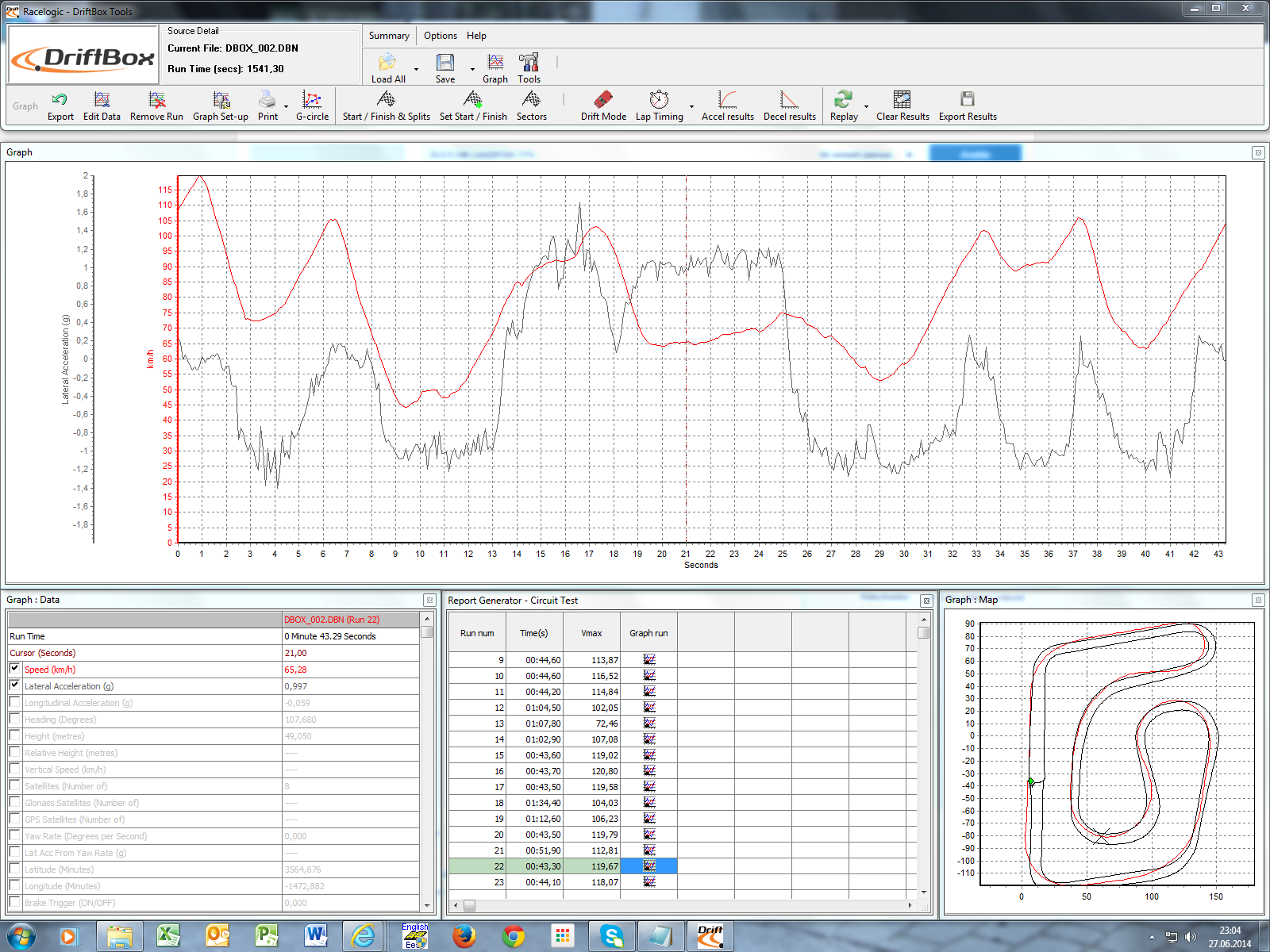The width and height of the screenshot is (1270, 952).
Task: Open the Summary tab
Action: click(x=389, y=36)
